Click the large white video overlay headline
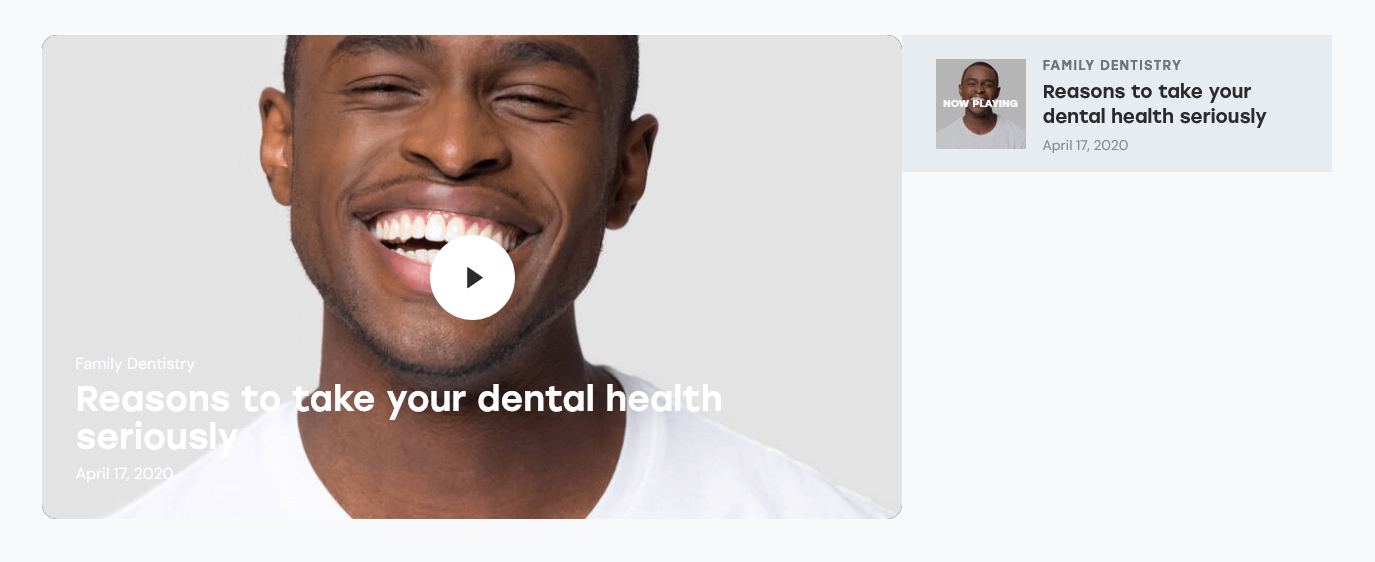This screenshot has height=562, width=1375. pos(399,417)
